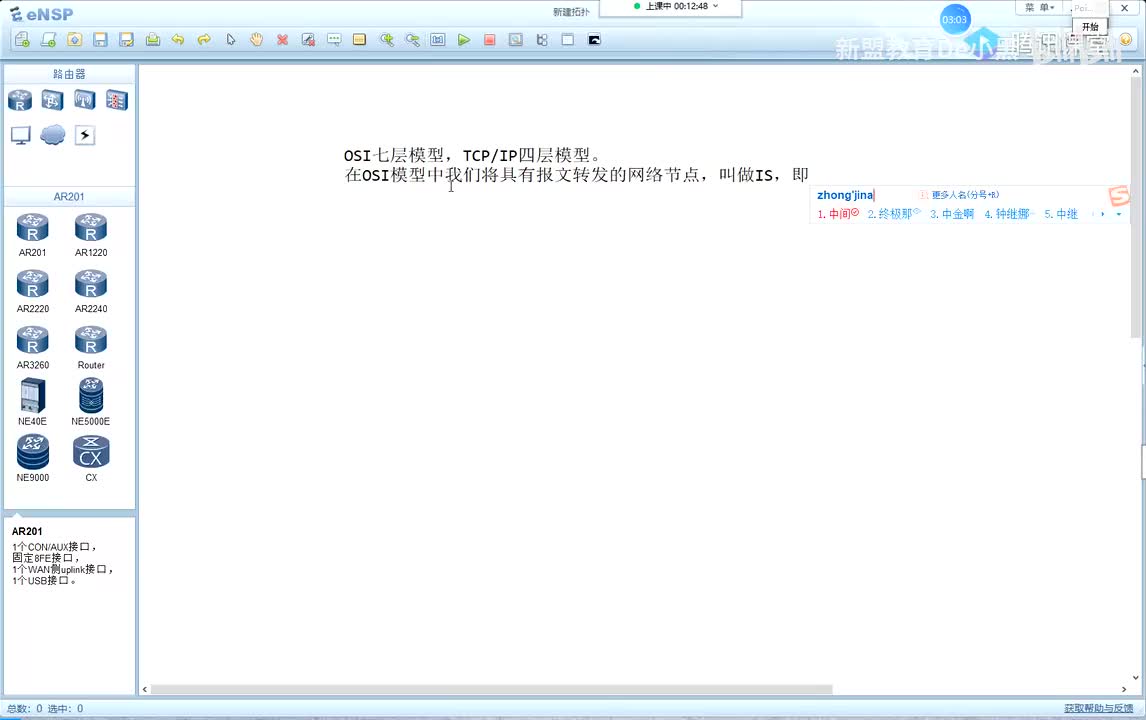Pick the NE9000 router model
This screenshot has height=720, width=1146.
point(32,458)
